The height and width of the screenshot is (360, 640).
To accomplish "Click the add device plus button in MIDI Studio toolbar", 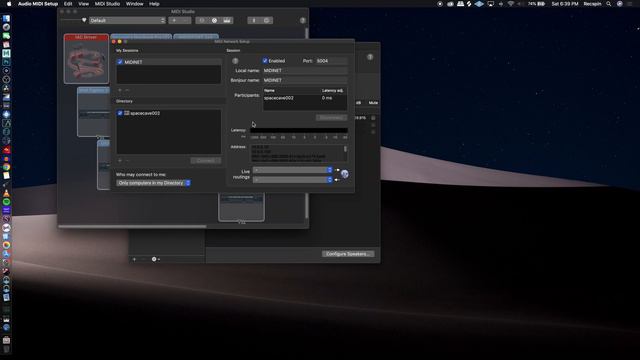I will pyautogui.click(x=174, y=20).
